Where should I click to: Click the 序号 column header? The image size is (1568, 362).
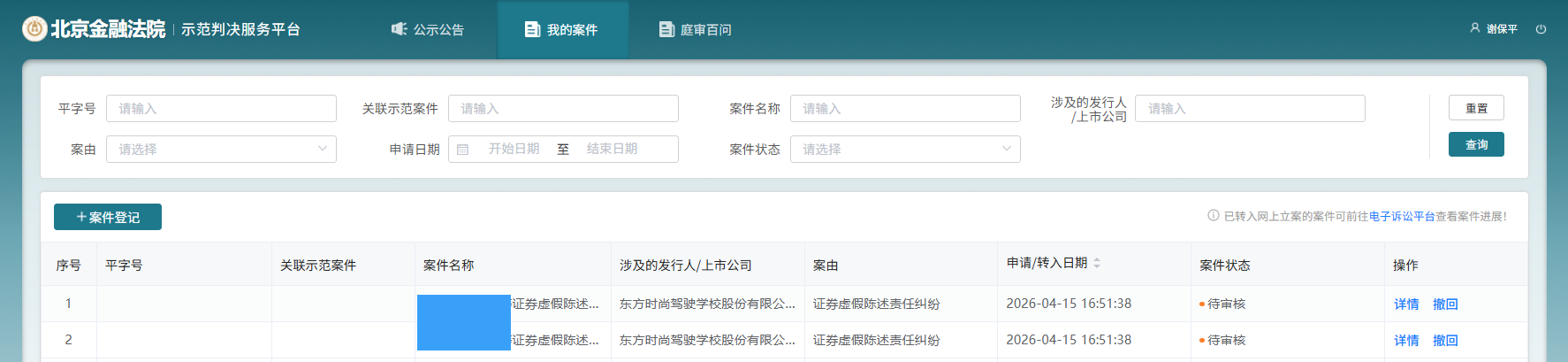(x=69, y=266)
